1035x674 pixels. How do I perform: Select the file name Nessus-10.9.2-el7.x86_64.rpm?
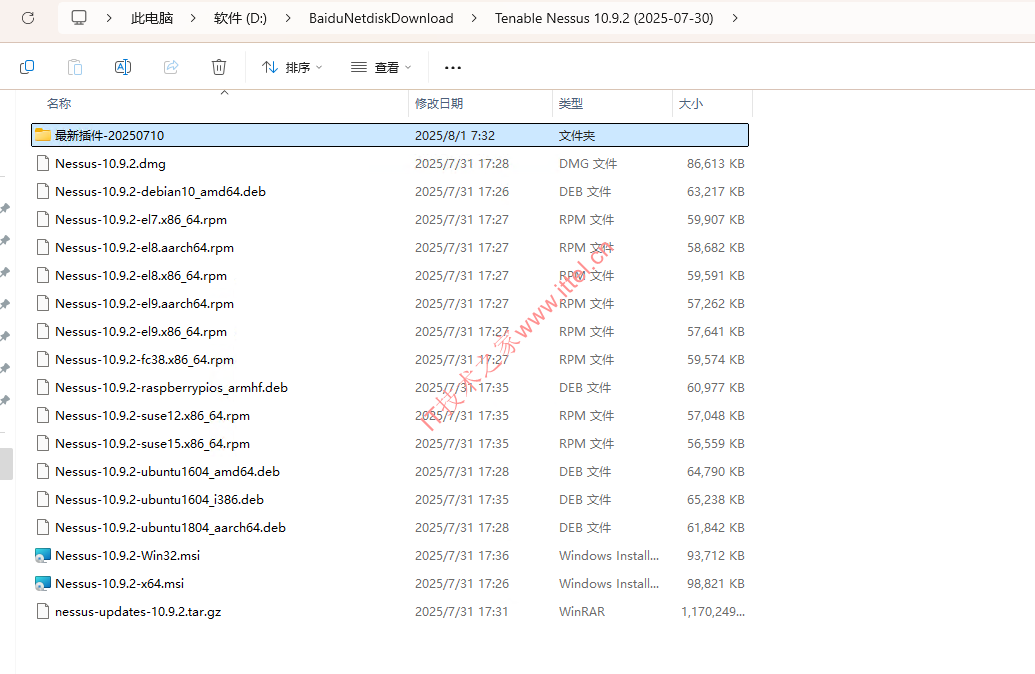pos(141,220)
